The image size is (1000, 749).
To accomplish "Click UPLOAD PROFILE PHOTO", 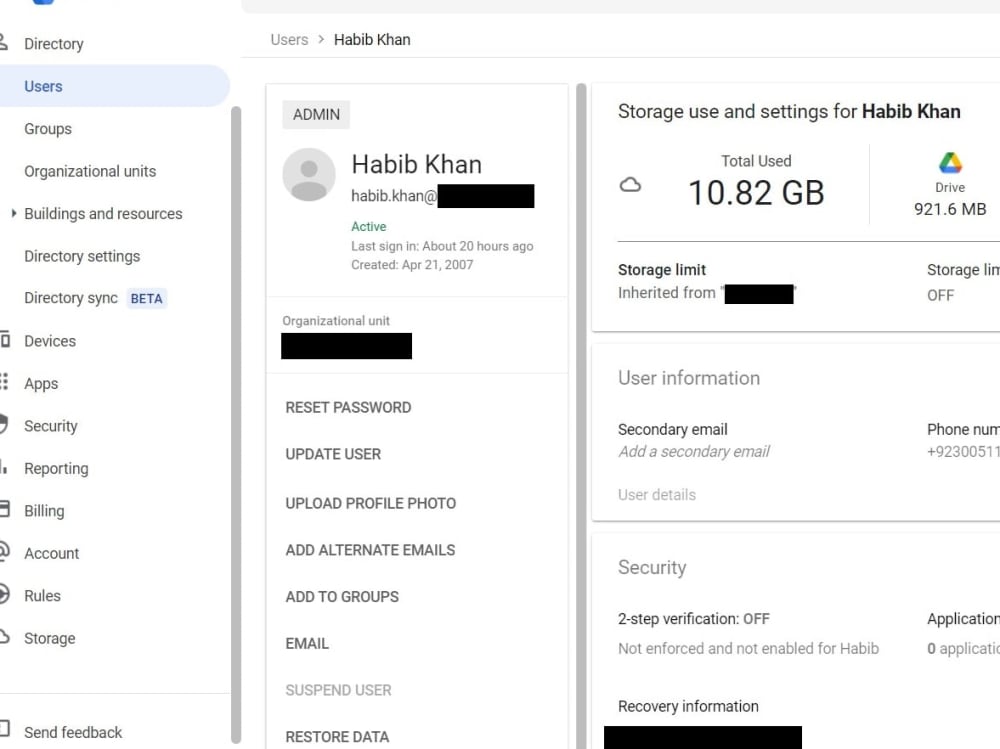I will point(371,503).
